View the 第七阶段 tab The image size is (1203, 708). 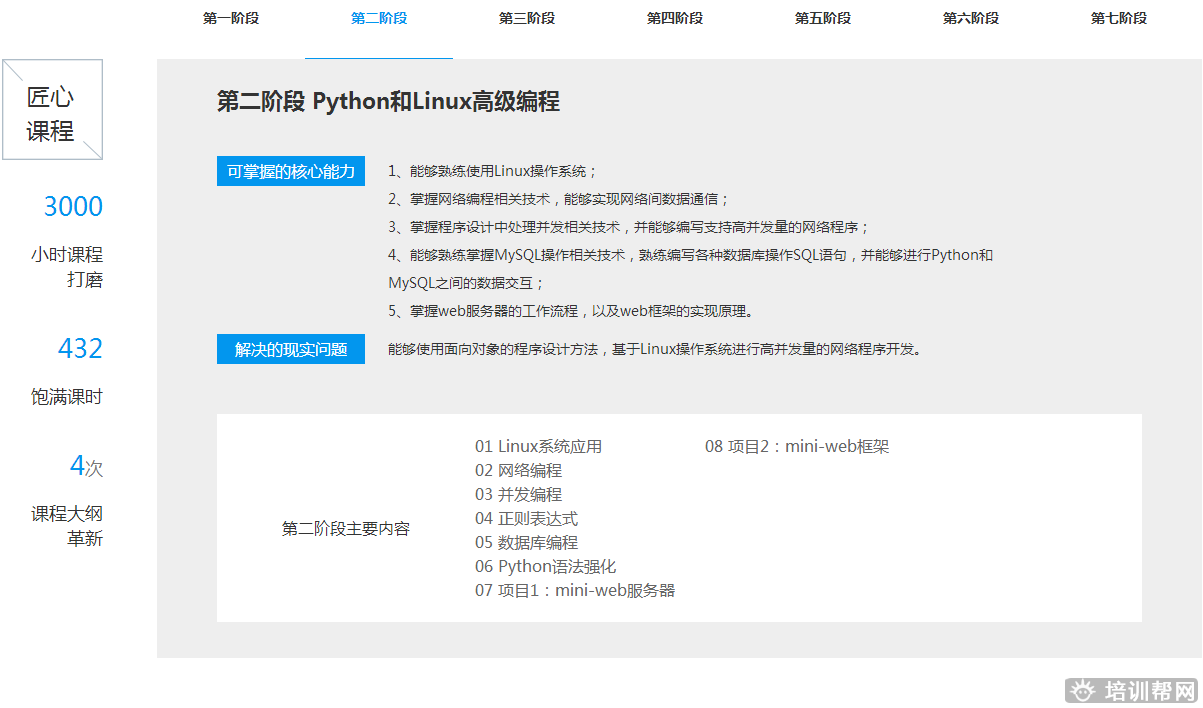[1119, 18]
